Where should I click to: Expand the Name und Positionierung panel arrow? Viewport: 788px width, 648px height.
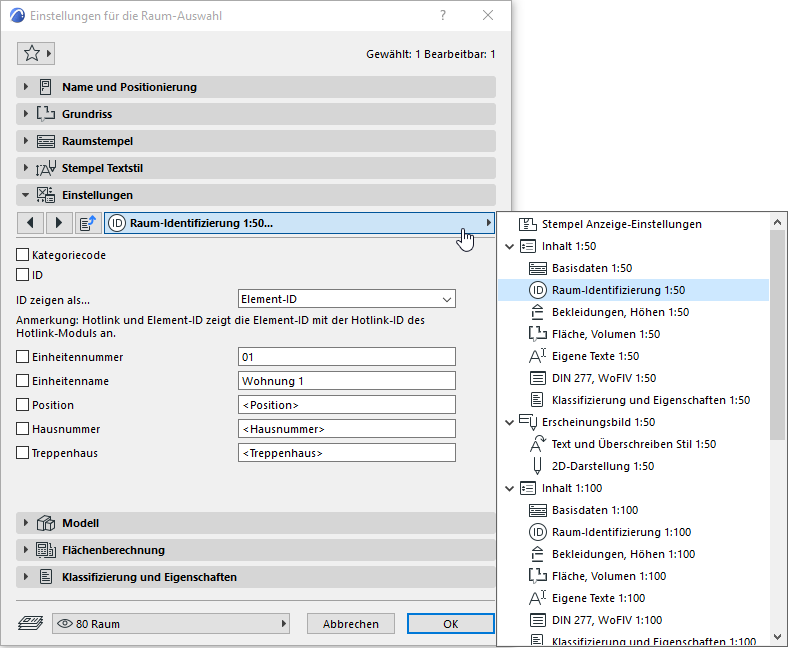point(26,87)
